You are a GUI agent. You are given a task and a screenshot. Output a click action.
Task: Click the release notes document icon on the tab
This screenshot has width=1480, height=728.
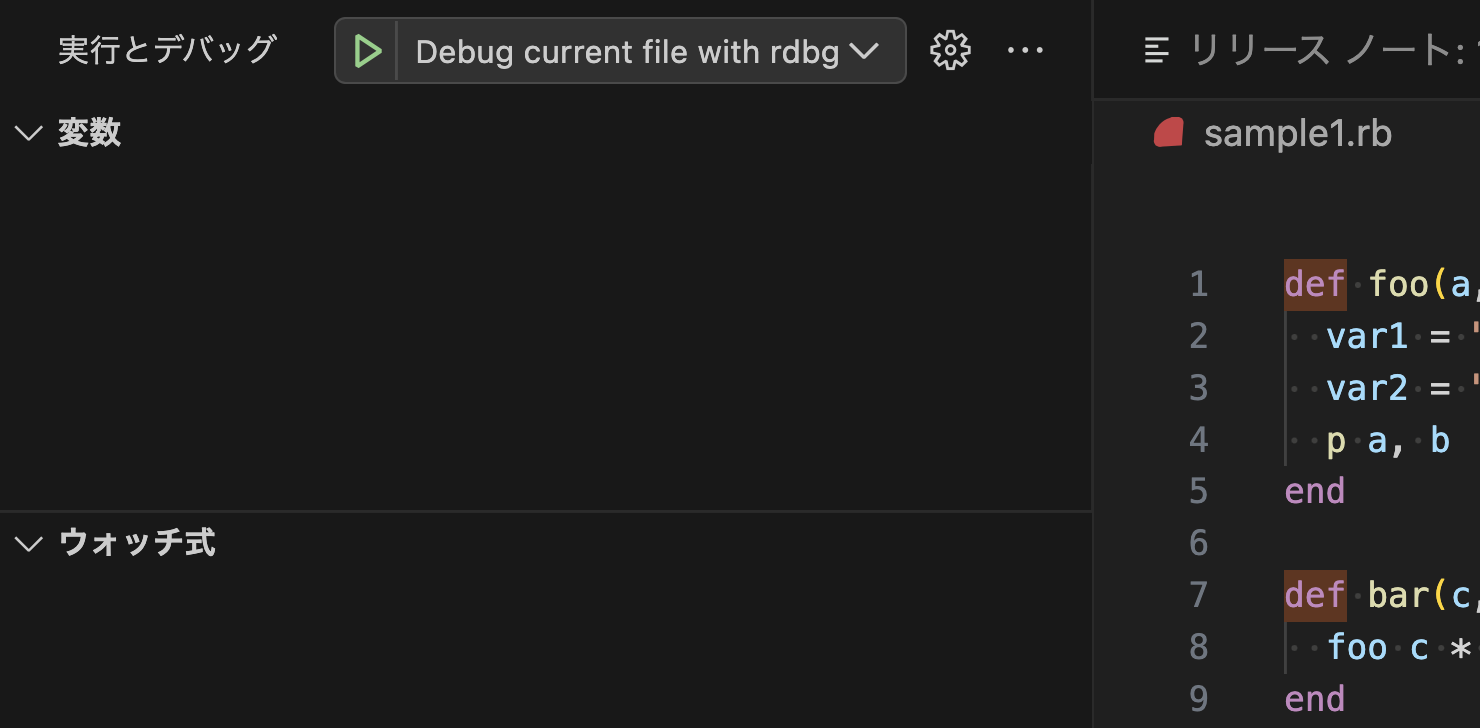click(1155, 50)
